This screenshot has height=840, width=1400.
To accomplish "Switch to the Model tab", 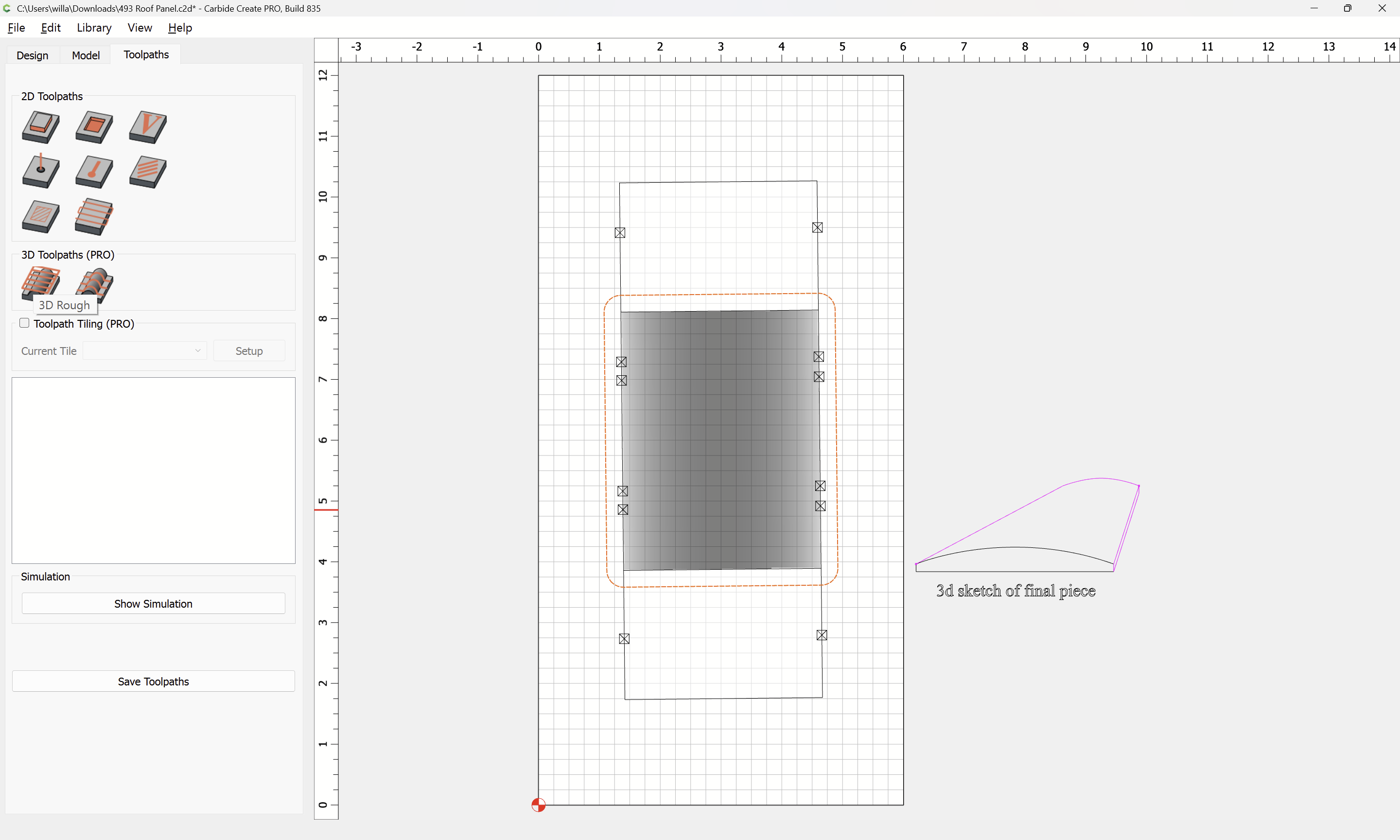I will pyautogui.click(x=86, y=55).
